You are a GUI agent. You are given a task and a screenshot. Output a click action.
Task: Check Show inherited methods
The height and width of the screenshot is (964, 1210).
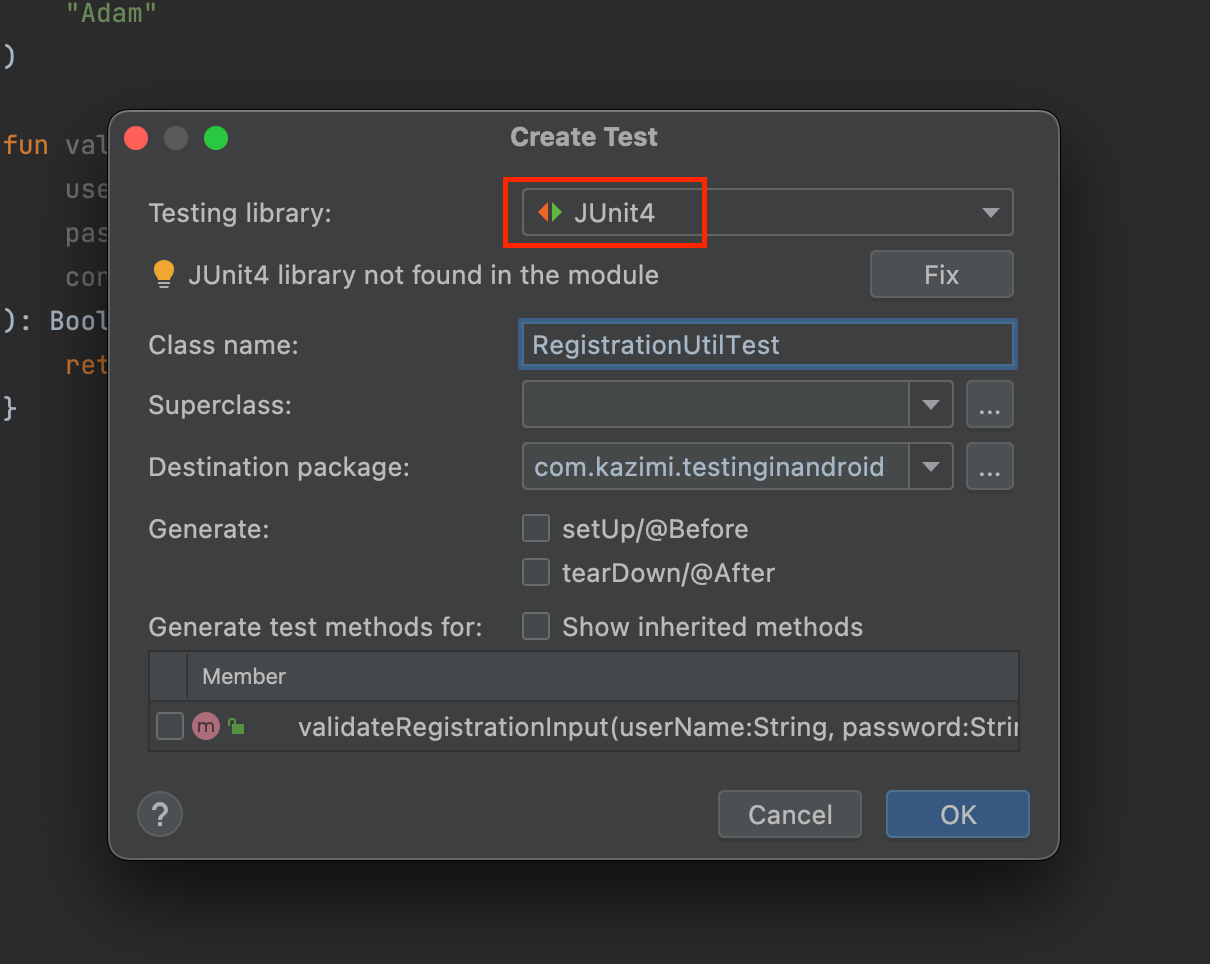tap(536, 626)
